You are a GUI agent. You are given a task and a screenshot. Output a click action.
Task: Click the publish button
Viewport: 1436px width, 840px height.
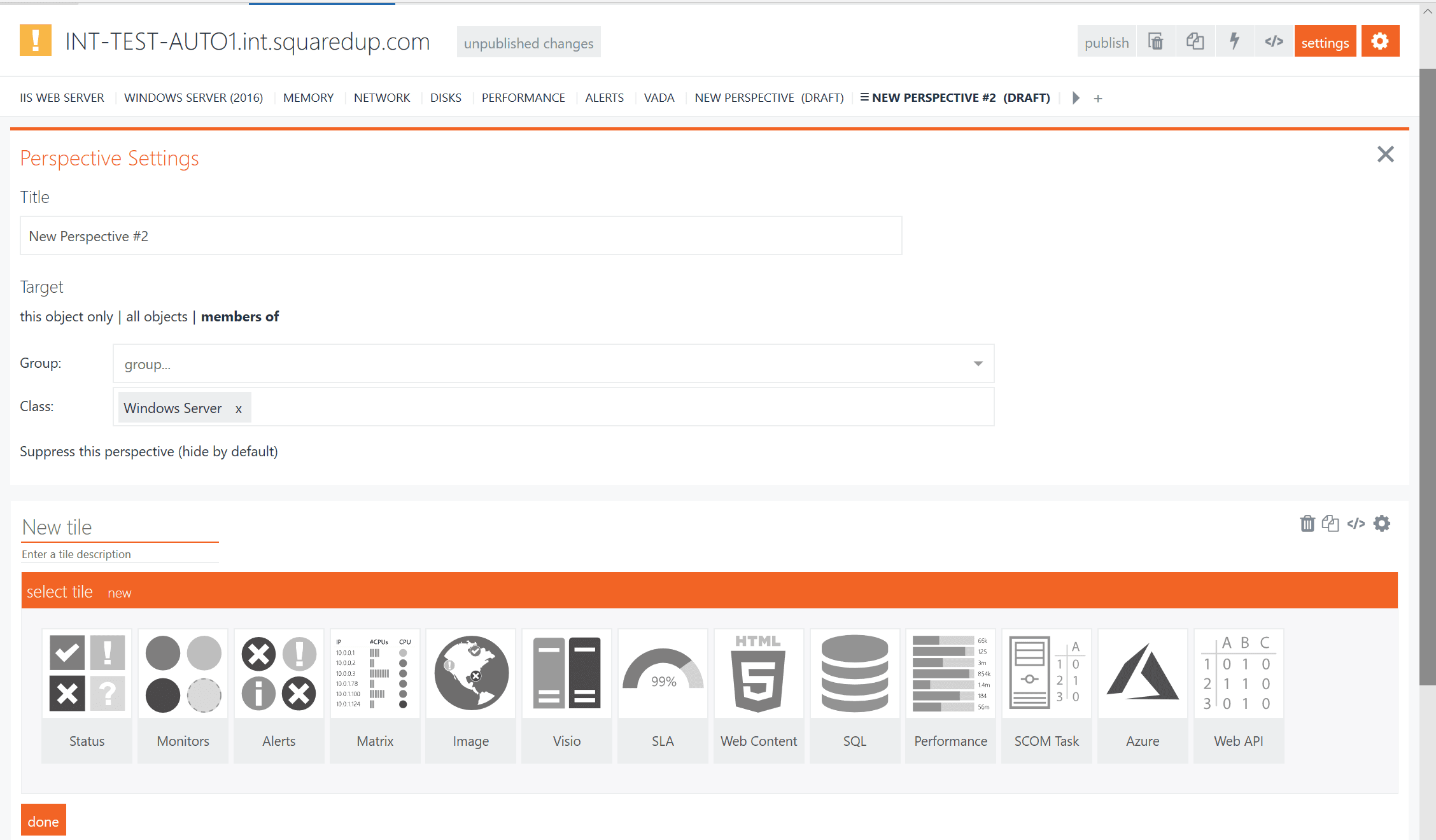pyautogui.click(x=1106, y=42)
